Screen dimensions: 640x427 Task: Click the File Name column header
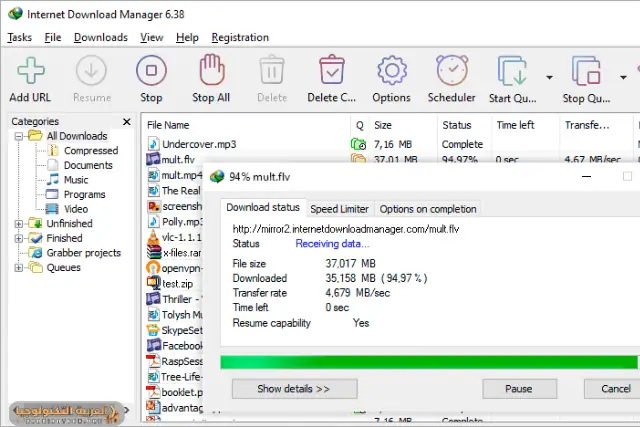(x=248, y=125)
